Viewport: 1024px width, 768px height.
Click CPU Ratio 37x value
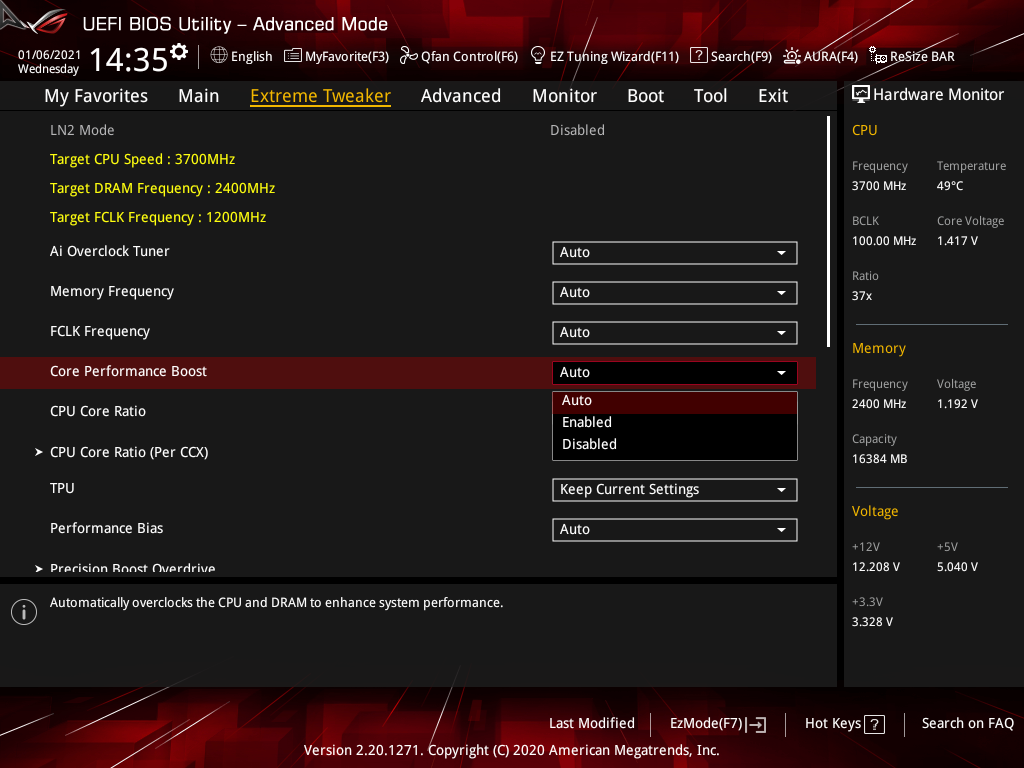coord(861,296)
